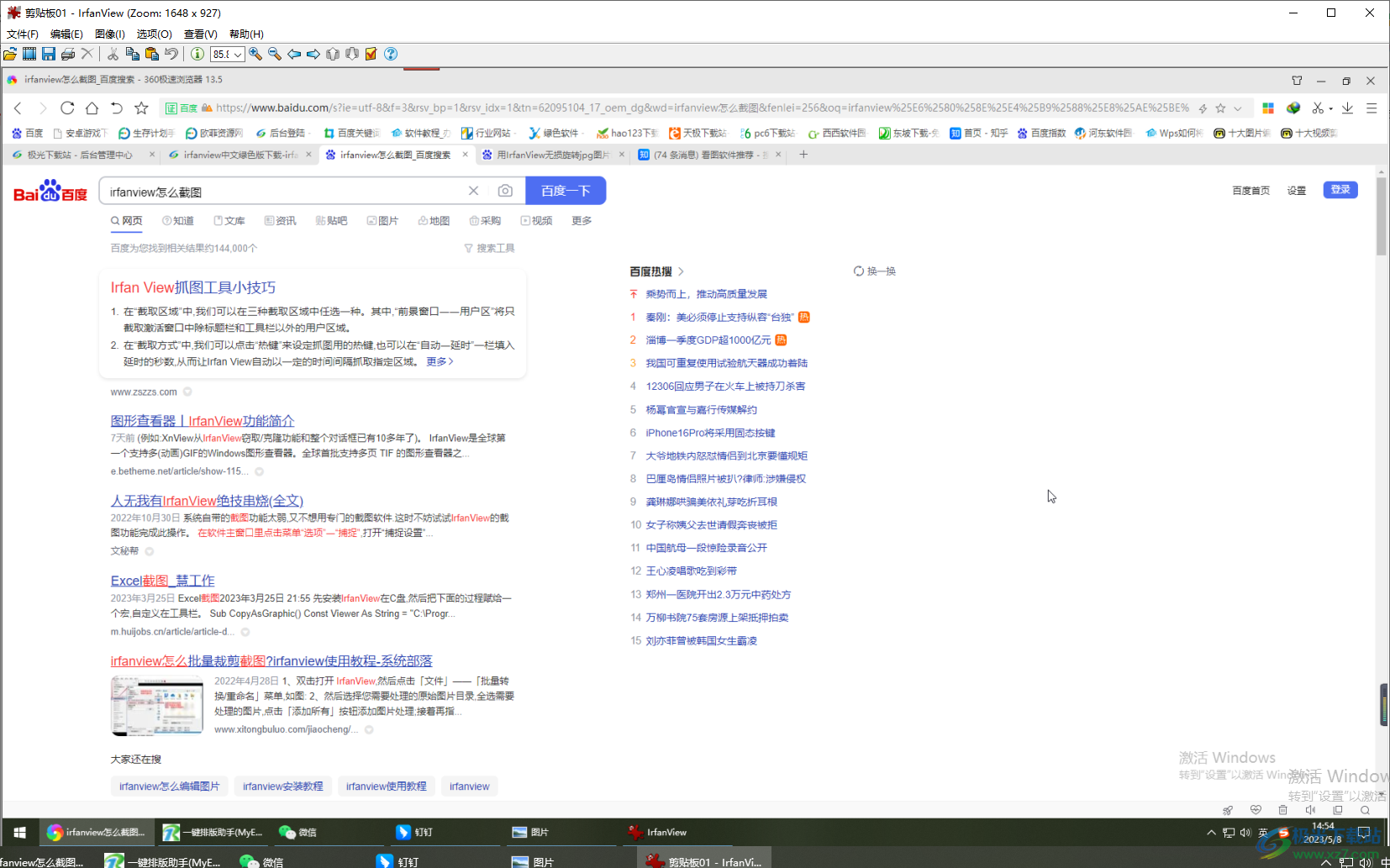Click the Baidu search input field

pos(286,192)
